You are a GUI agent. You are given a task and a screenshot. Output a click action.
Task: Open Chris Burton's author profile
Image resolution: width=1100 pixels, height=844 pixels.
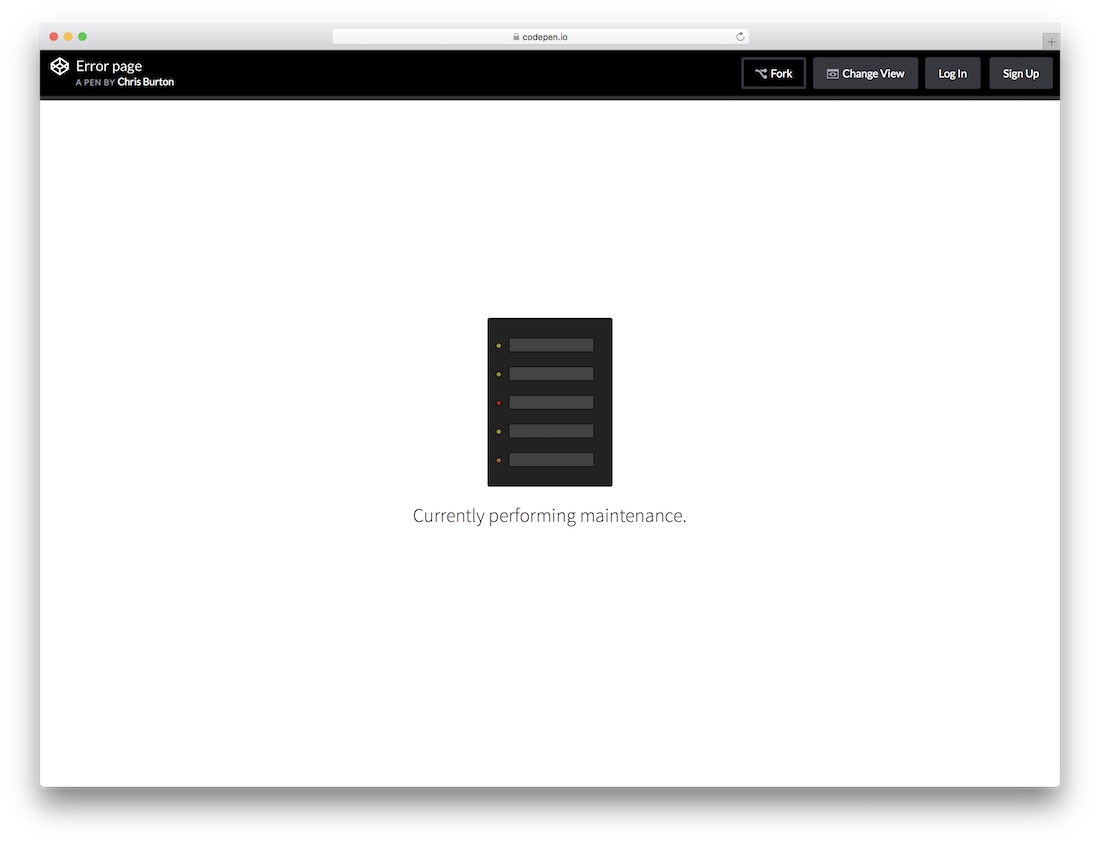(x=145, y=82)
